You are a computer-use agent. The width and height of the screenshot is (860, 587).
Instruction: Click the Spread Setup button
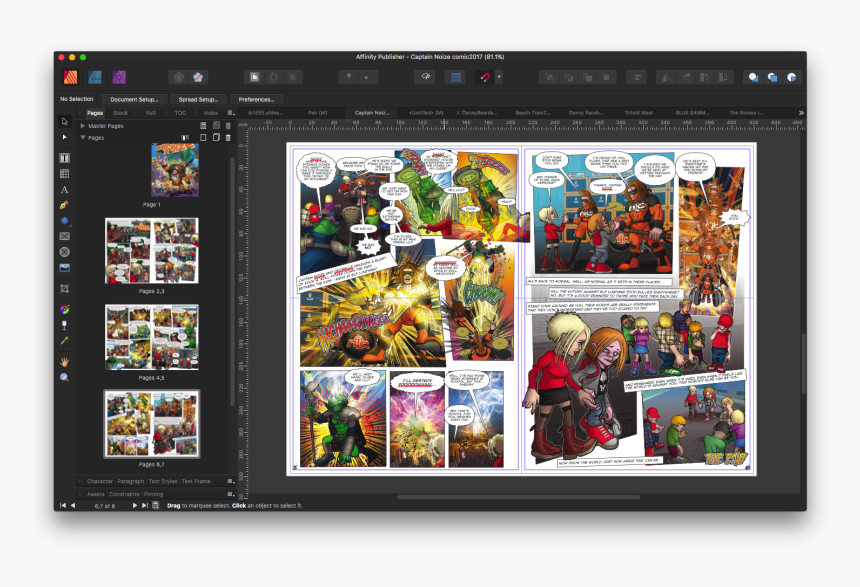198,100
